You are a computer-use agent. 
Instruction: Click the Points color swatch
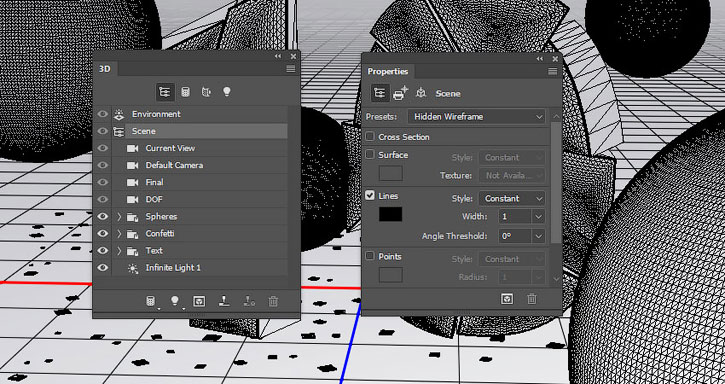(391, 275)
